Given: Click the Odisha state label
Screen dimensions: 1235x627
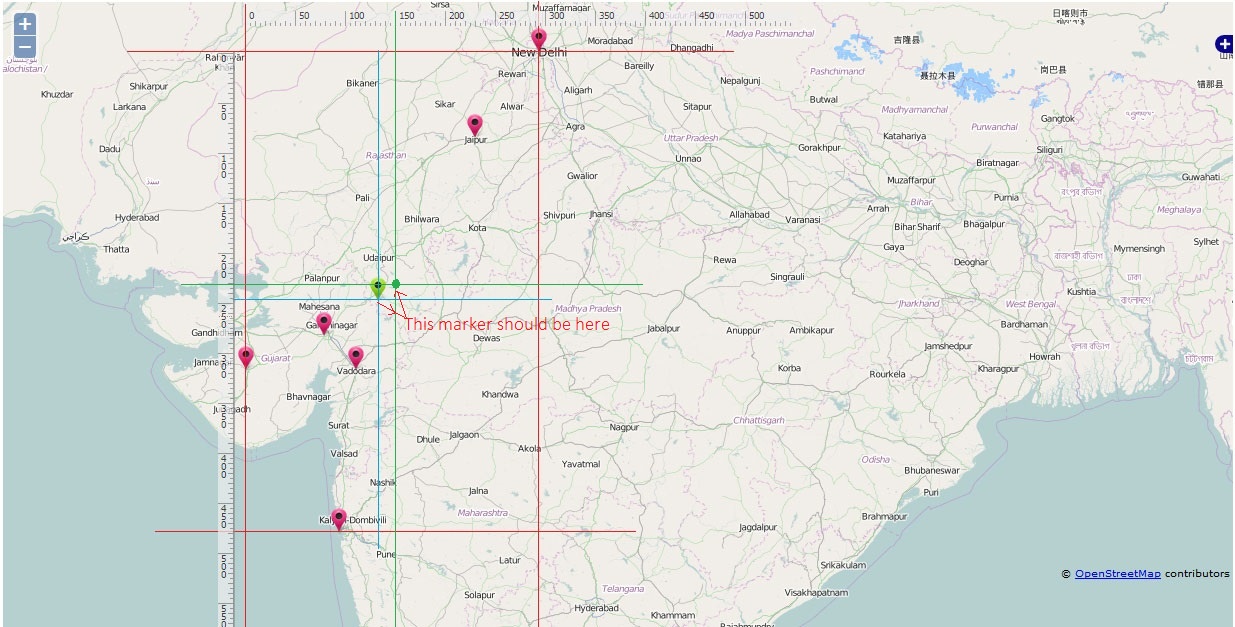Looking at the screenshot, I should [x=875, y=460].
